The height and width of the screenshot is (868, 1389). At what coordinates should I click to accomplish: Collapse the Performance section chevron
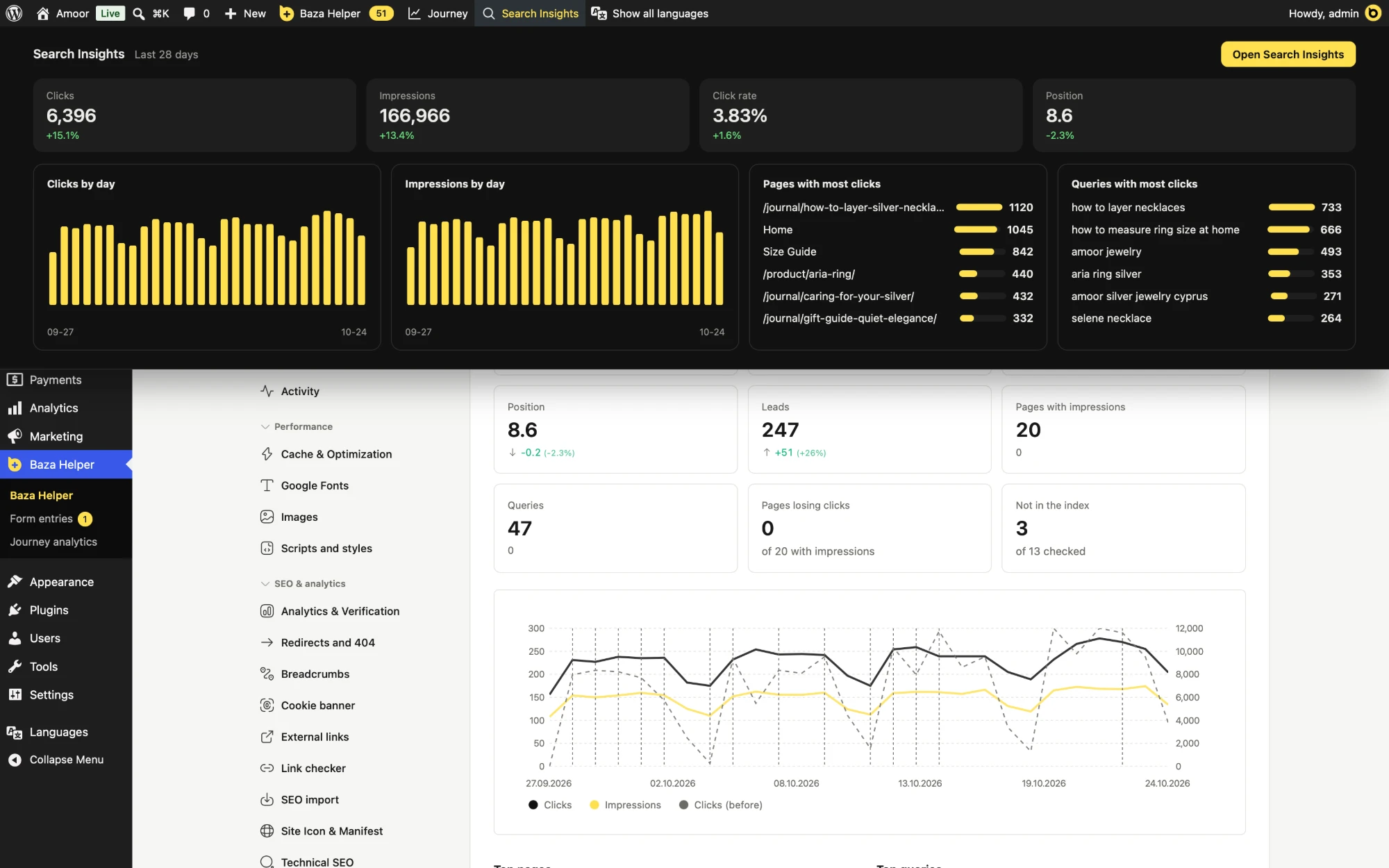tap(265, 426)
